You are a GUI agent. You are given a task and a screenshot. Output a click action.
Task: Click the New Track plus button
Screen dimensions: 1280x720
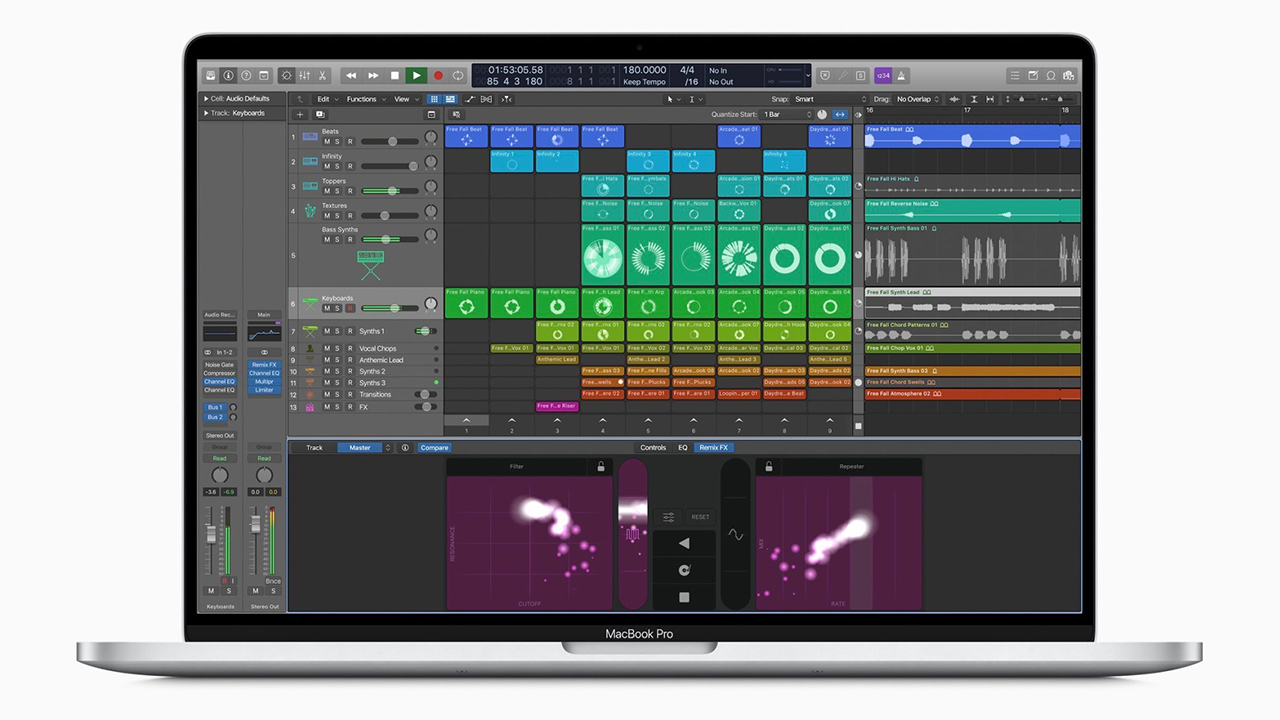click(x=299, y=114)
